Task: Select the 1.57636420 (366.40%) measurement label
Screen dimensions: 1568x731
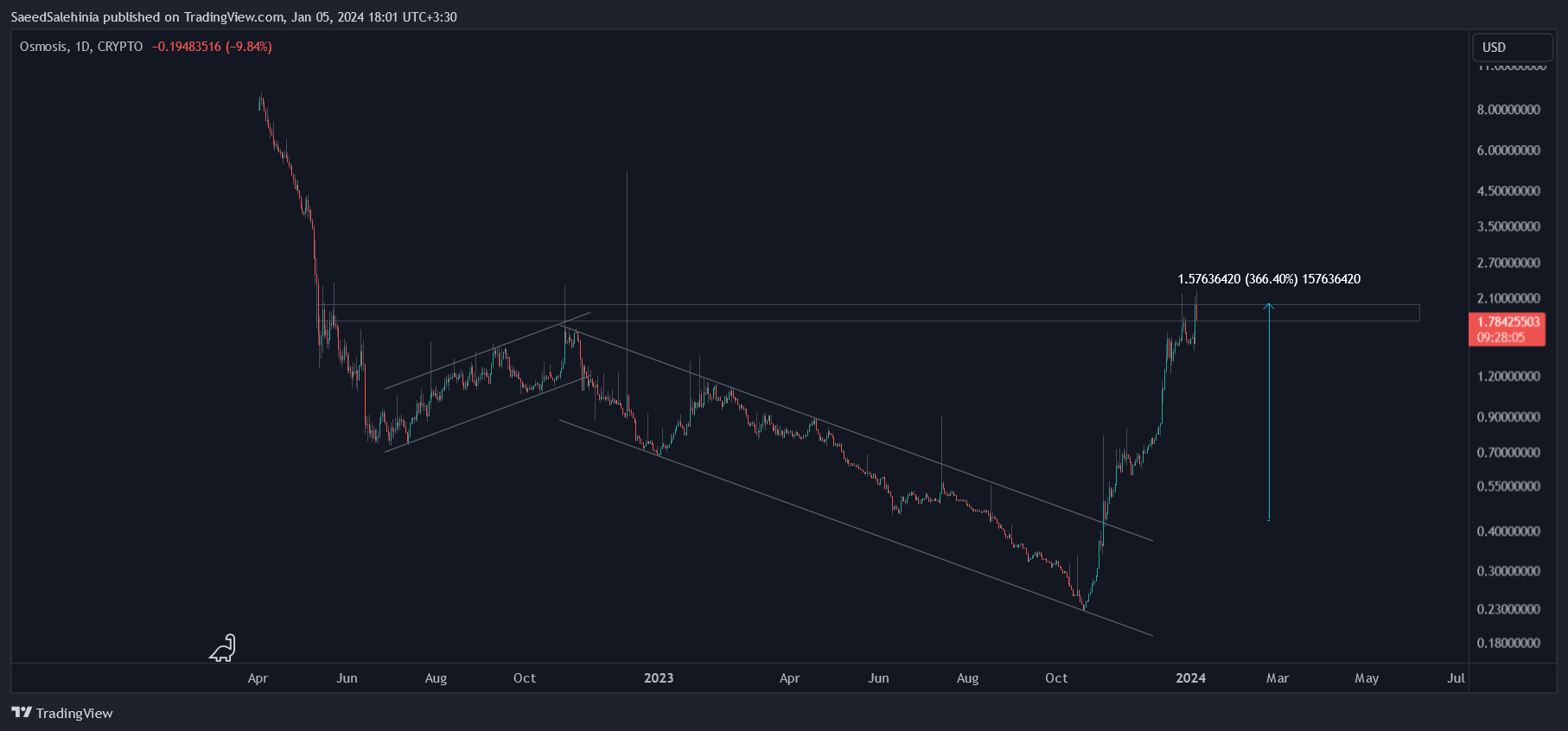Action: point(1269,279)
